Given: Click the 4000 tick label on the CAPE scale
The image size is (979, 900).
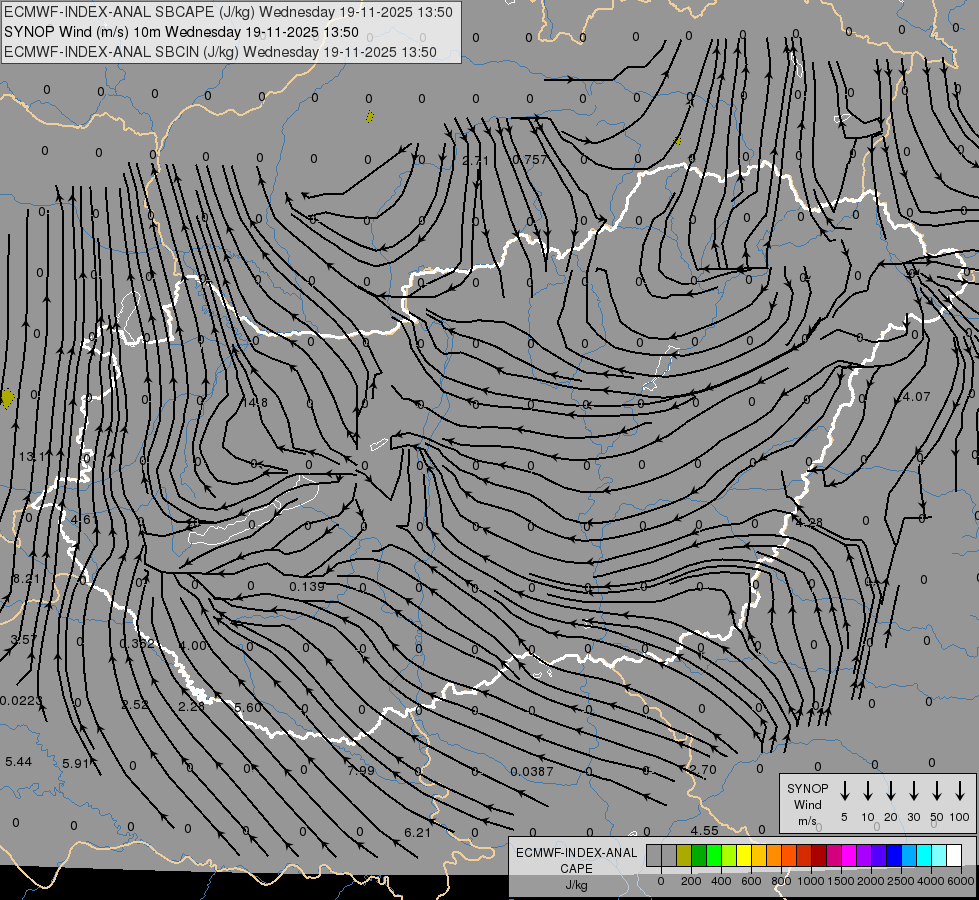Looking at the screenshot, I should point(930,881).
